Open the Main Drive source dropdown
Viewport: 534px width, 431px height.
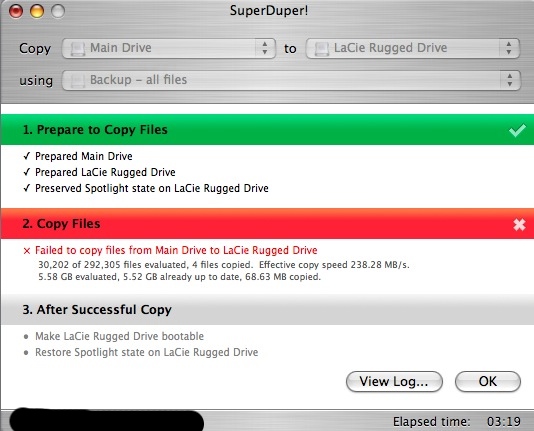(x=169, y=48)
